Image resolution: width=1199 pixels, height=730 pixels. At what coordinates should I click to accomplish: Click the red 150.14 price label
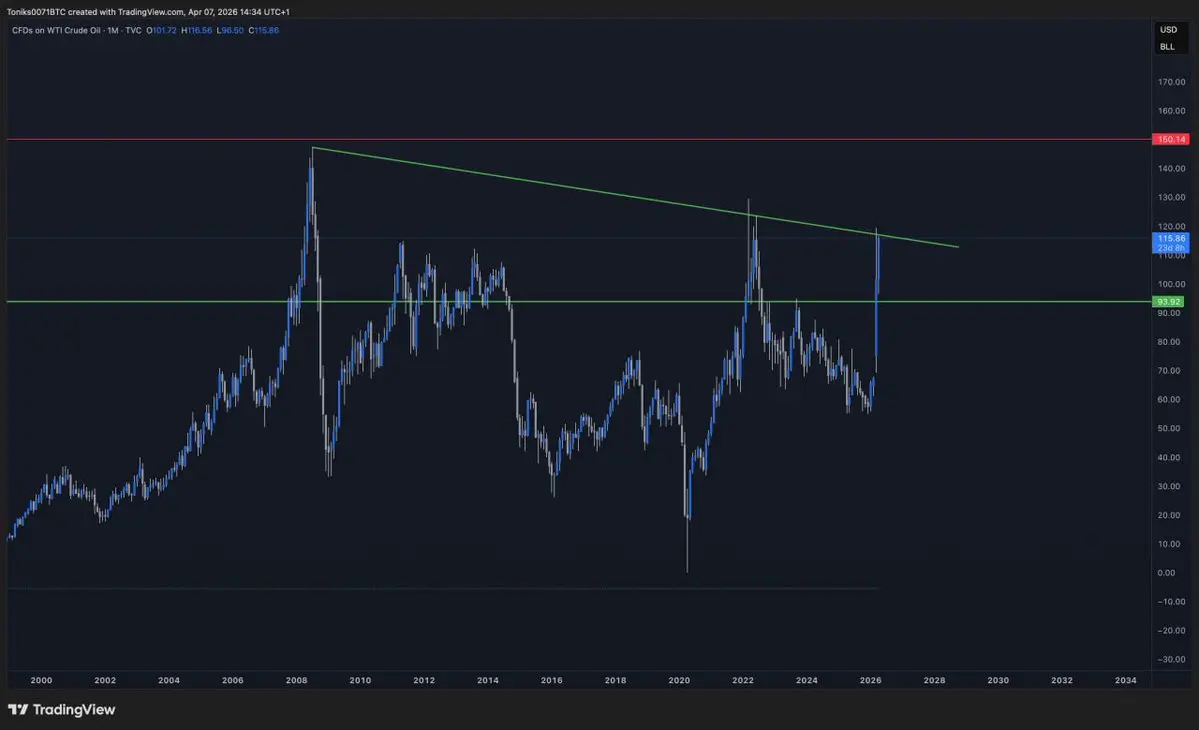(1171, 139)
